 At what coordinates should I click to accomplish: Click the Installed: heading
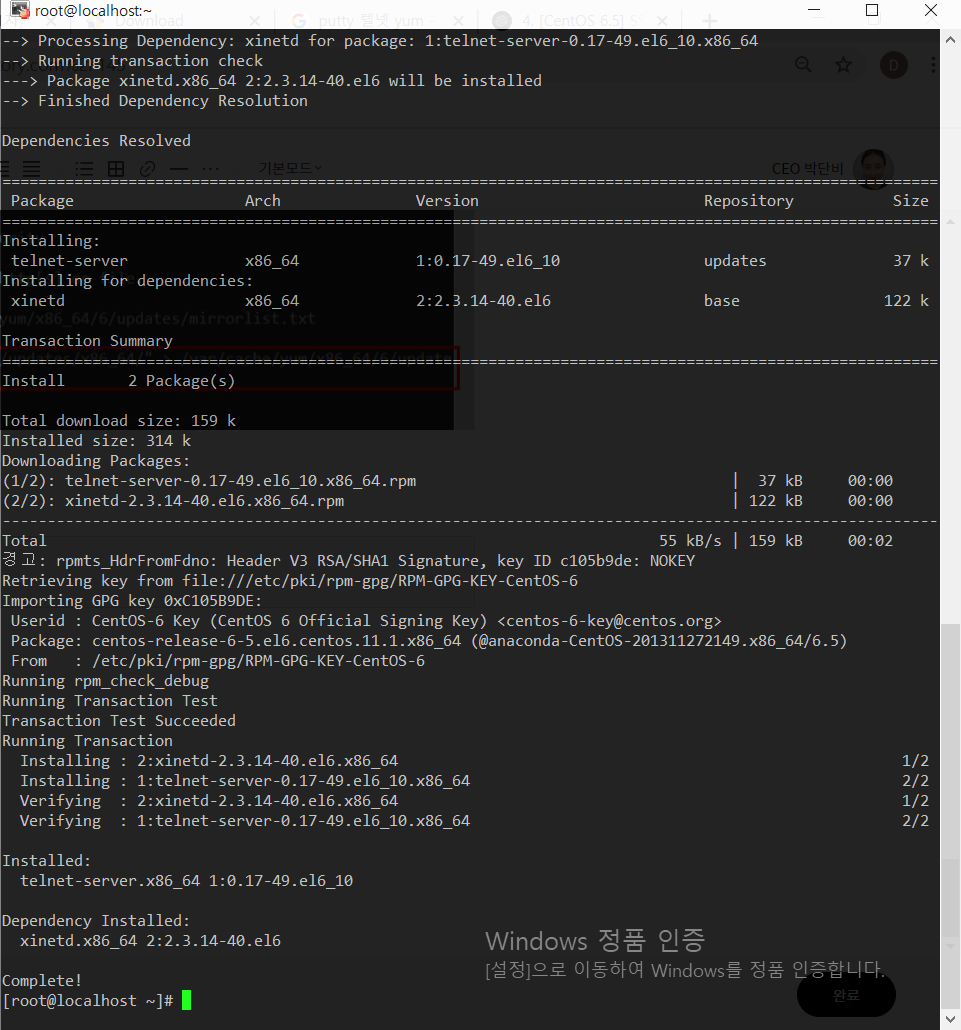point(47,861)
